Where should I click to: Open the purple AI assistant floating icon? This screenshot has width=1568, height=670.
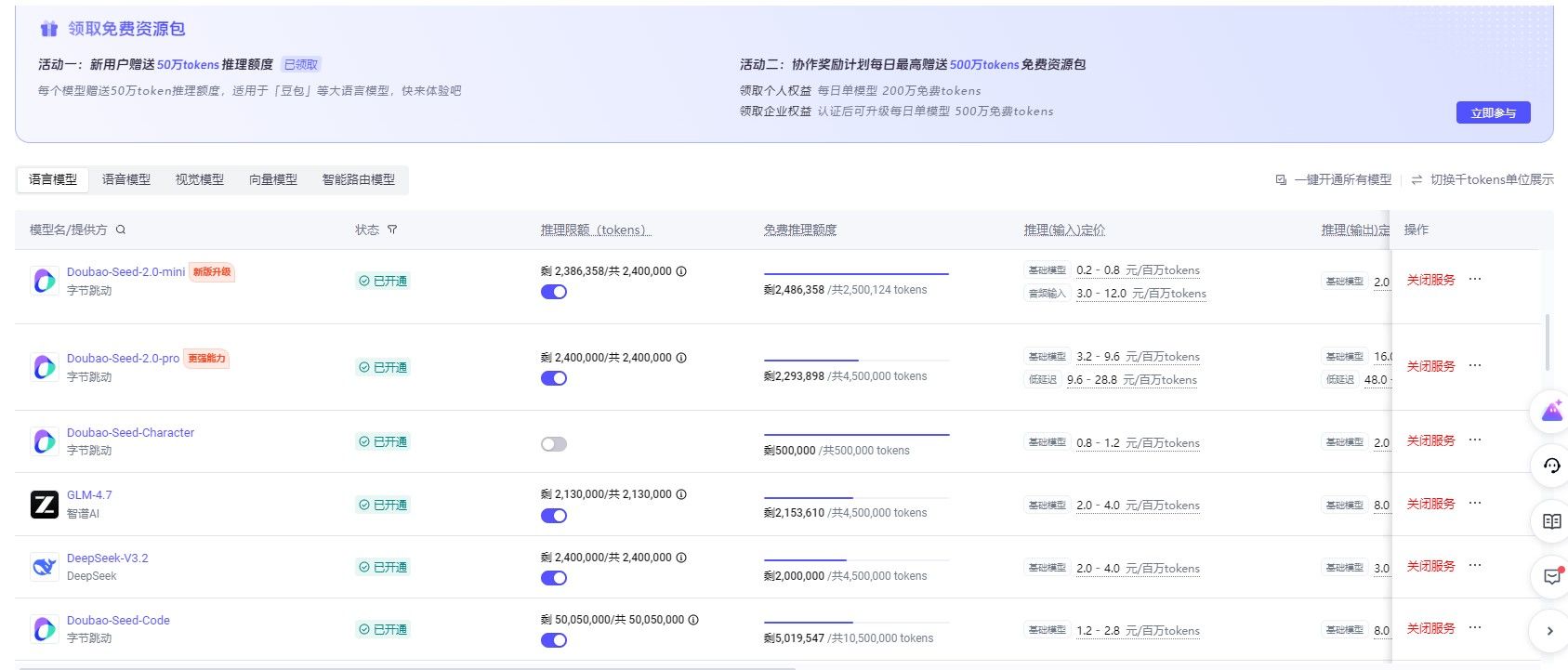tap(1551, 411)
